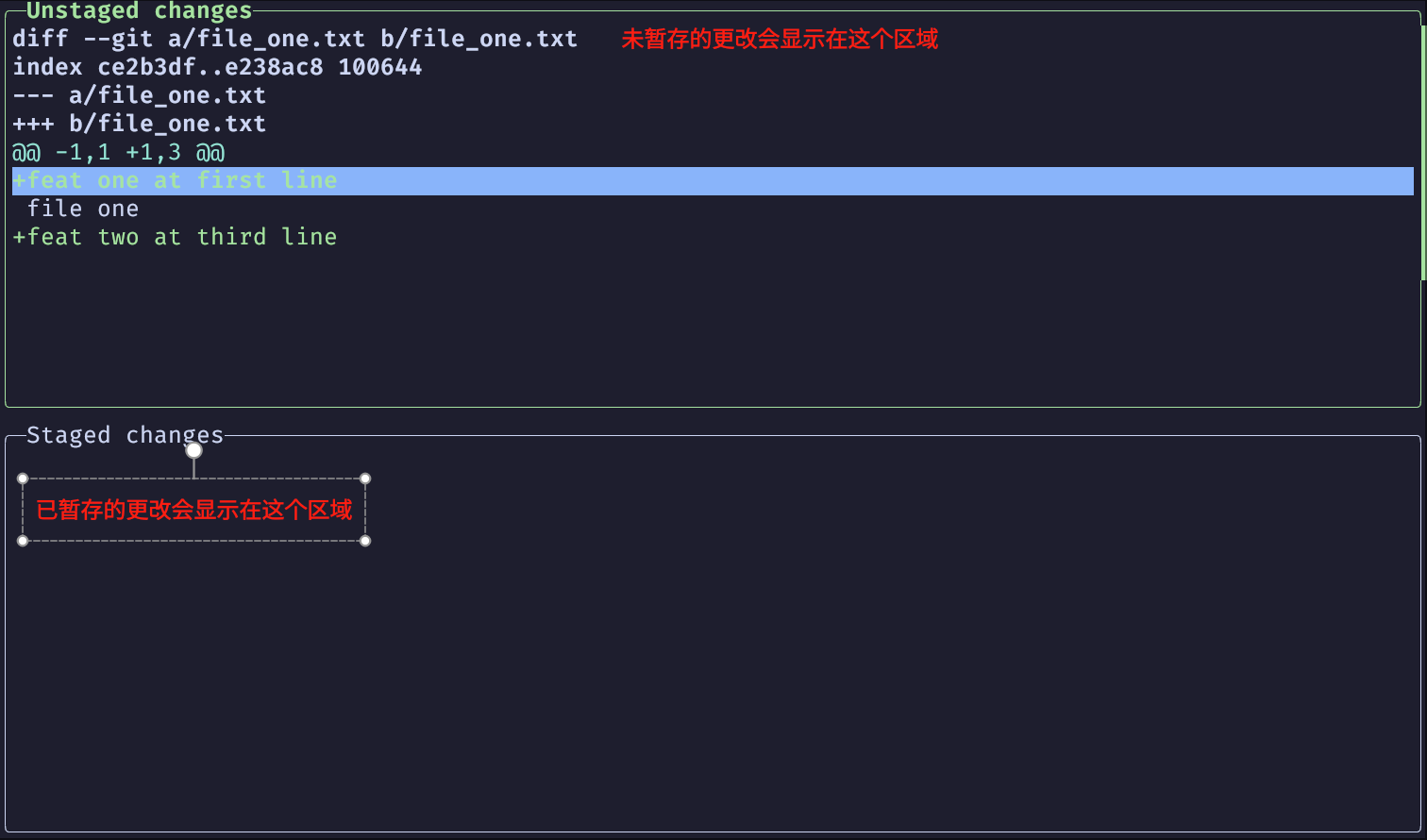
Task: Select the "Staged changes" panel title
Action: pyautogui.click(x=125, y=435)
